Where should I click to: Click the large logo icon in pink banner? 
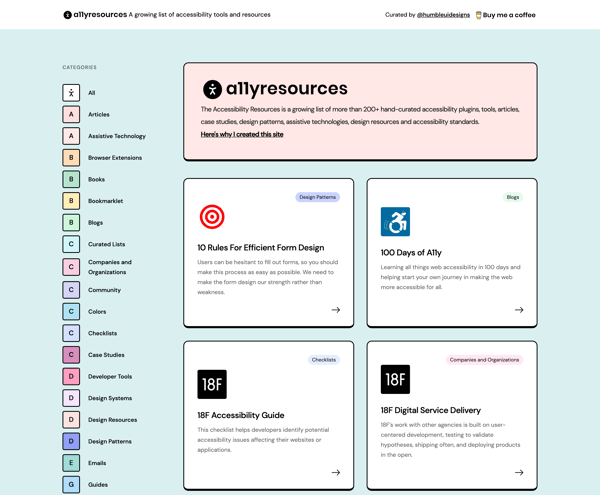click(212, 89)
